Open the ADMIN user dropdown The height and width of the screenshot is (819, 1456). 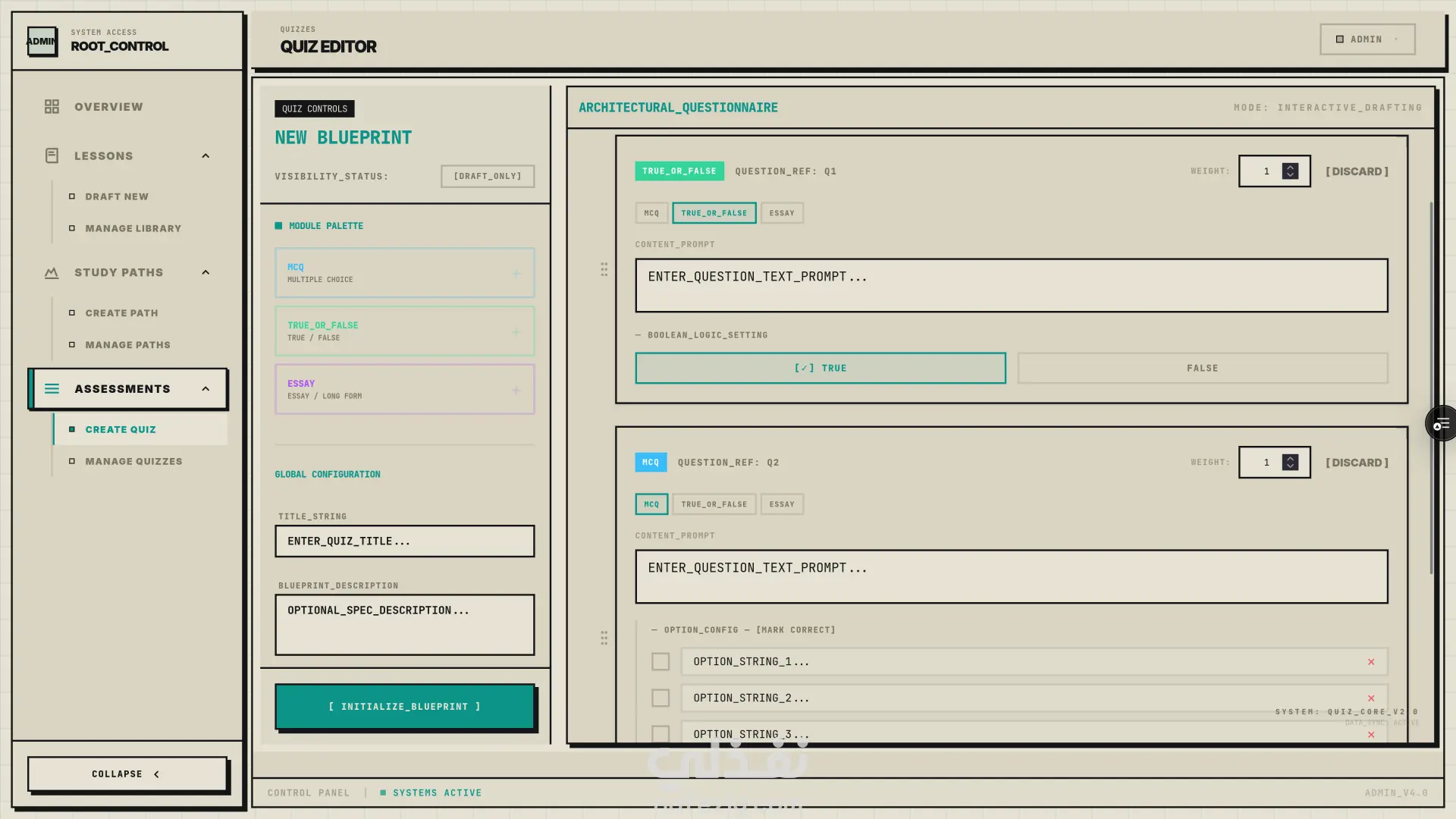tap(1367, 39)
